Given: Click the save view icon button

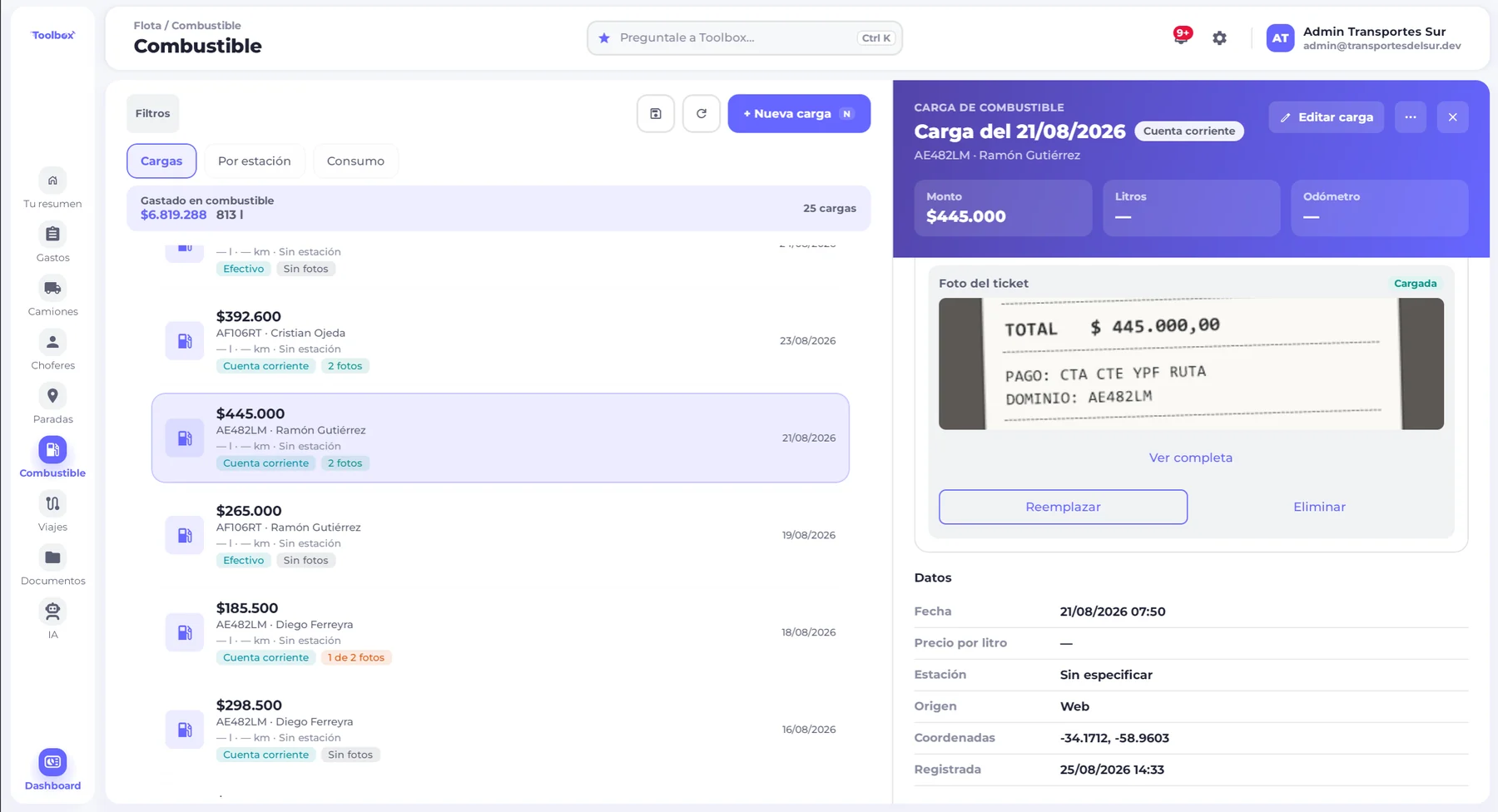Looking at the screenshot, I should pos(656,113).
